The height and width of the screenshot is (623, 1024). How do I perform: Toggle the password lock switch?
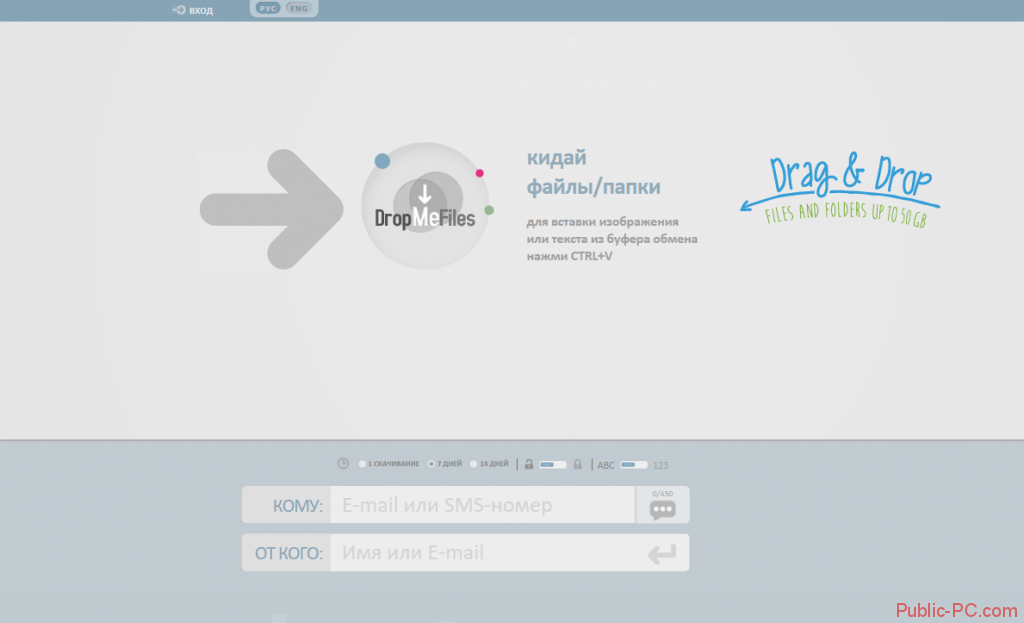[553, 464]
